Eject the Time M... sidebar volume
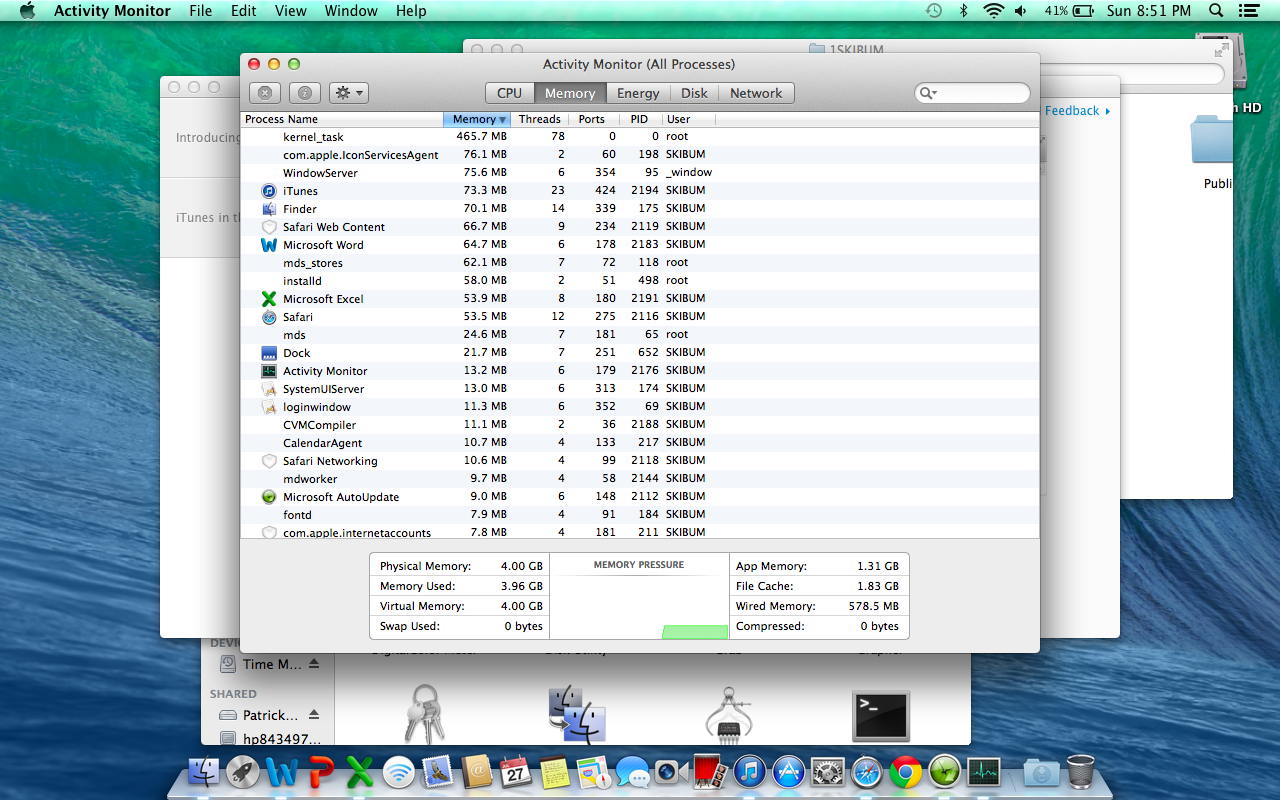This screenshot has height=800, width=1280. coord(314,664)
